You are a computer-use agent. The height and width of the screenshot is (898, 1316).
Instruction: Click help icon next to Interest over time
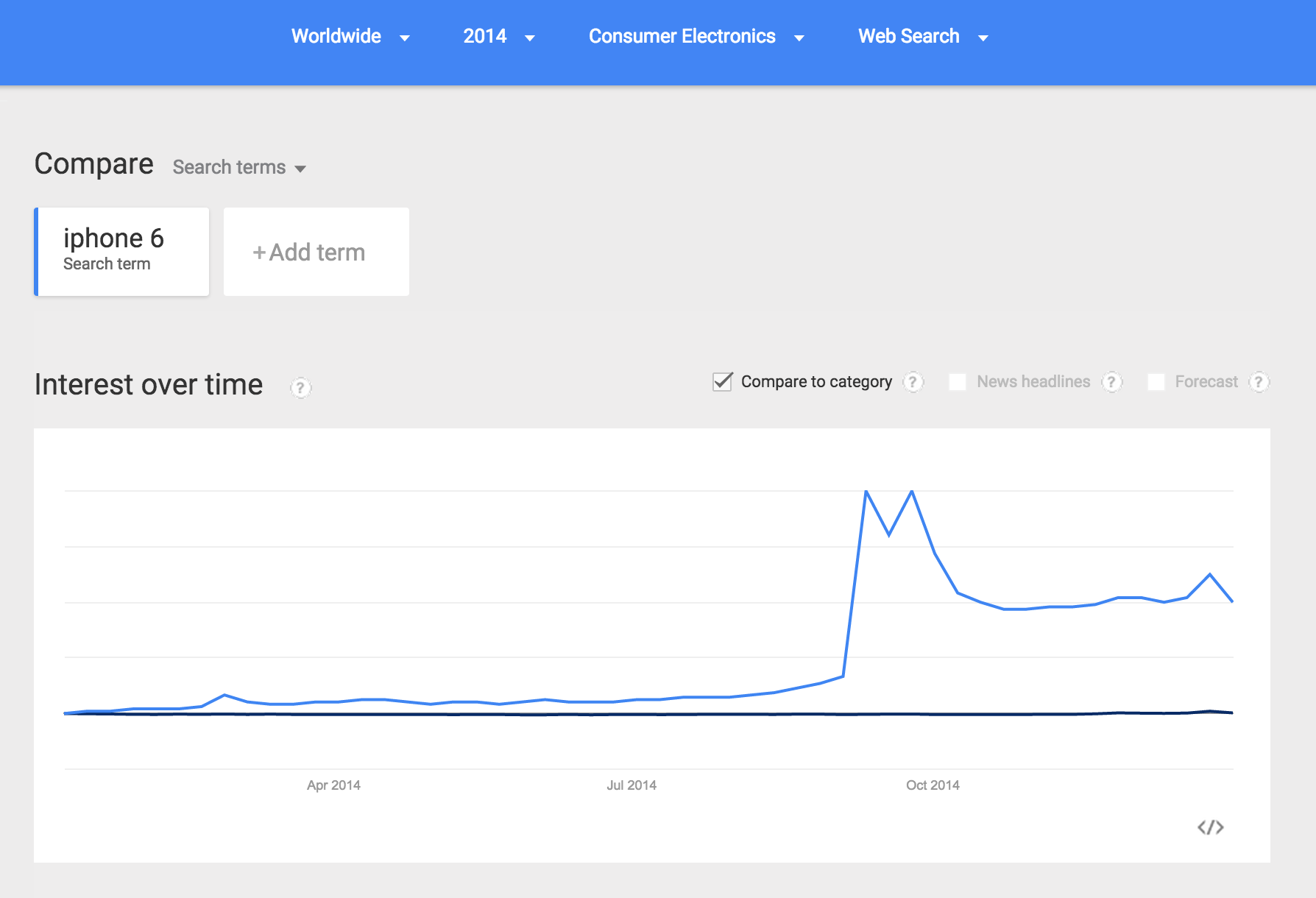tap(300, 388)
